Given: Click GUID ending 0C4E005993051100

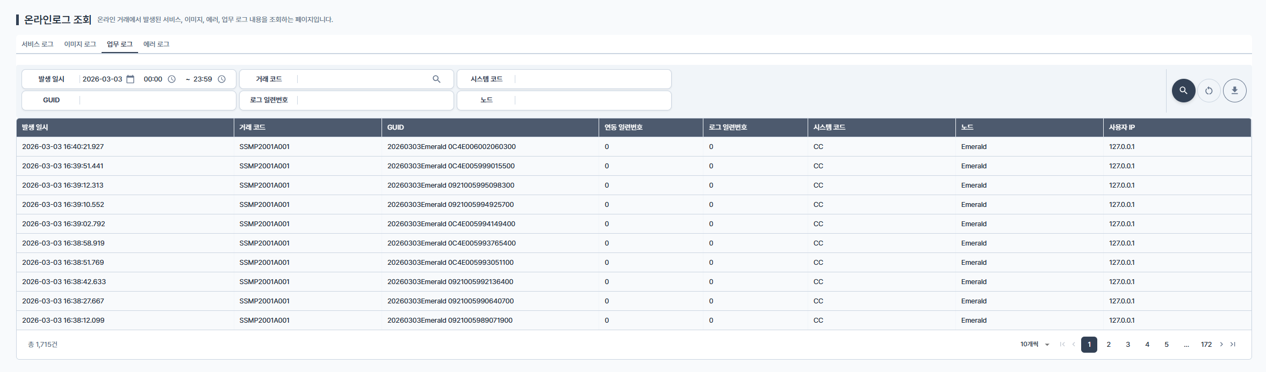Looking at the screenshot, I should tap(451, 262).
